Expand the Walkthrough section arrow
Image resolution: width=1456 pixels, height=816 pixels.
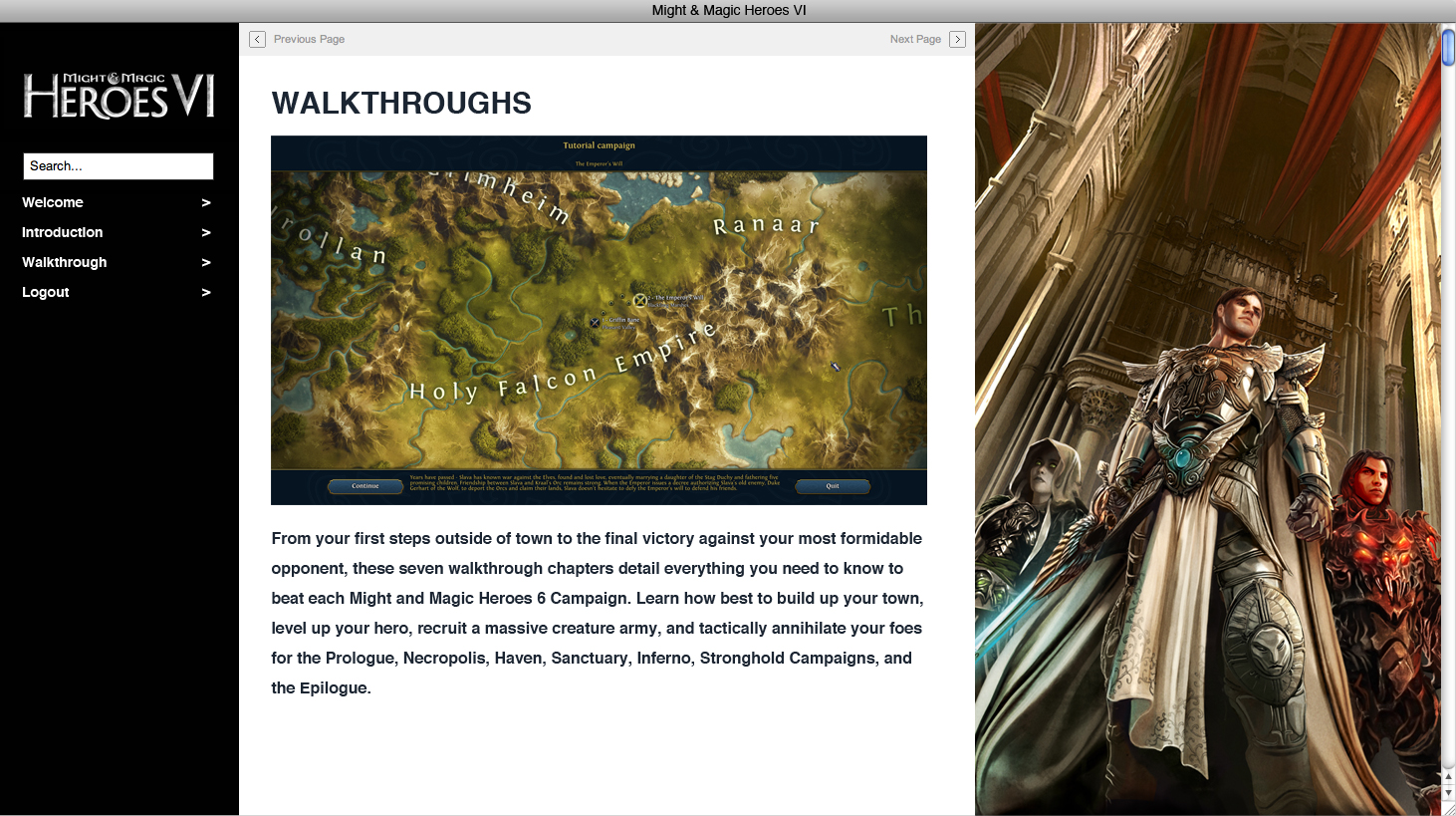point(206,262)
